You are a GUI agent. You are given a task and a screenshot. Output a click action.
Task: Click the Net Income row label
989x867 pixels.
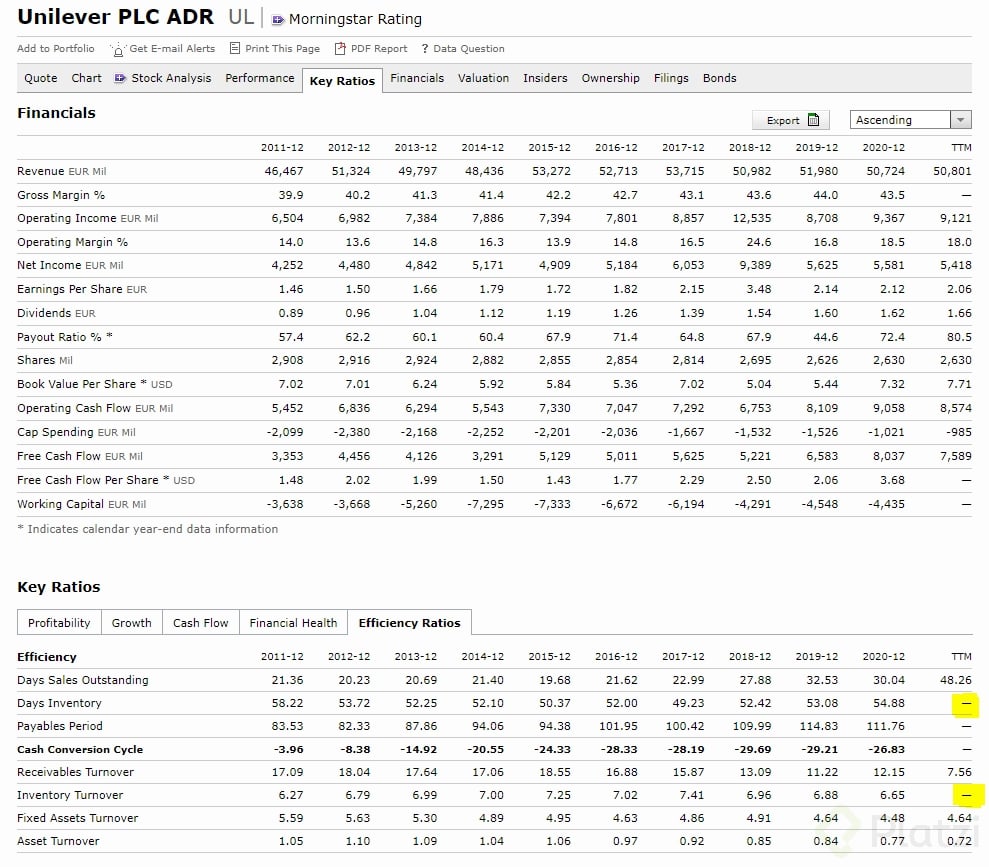70,265
